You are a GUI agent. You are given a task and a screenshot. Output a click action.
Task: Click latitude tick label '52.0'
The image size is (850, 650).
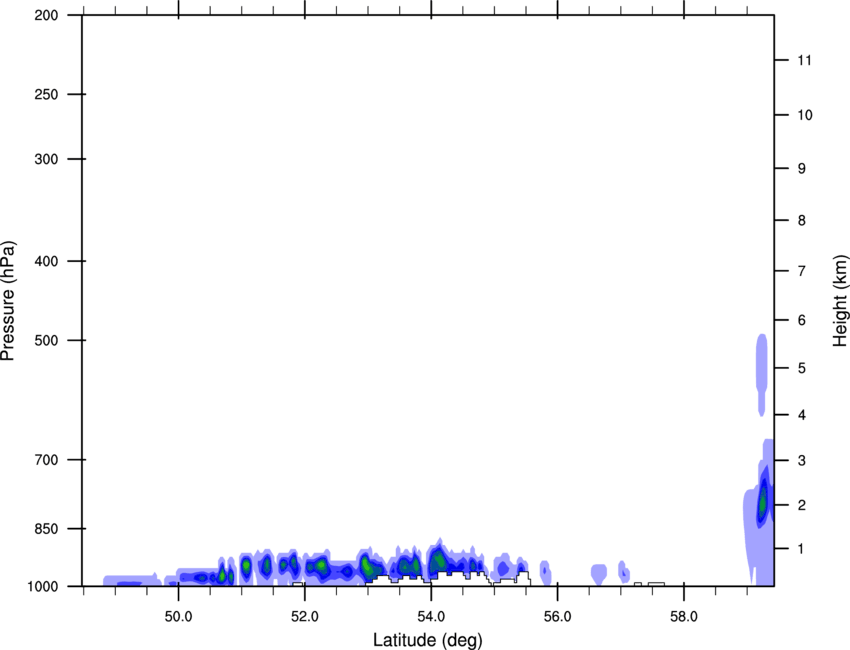305,617
